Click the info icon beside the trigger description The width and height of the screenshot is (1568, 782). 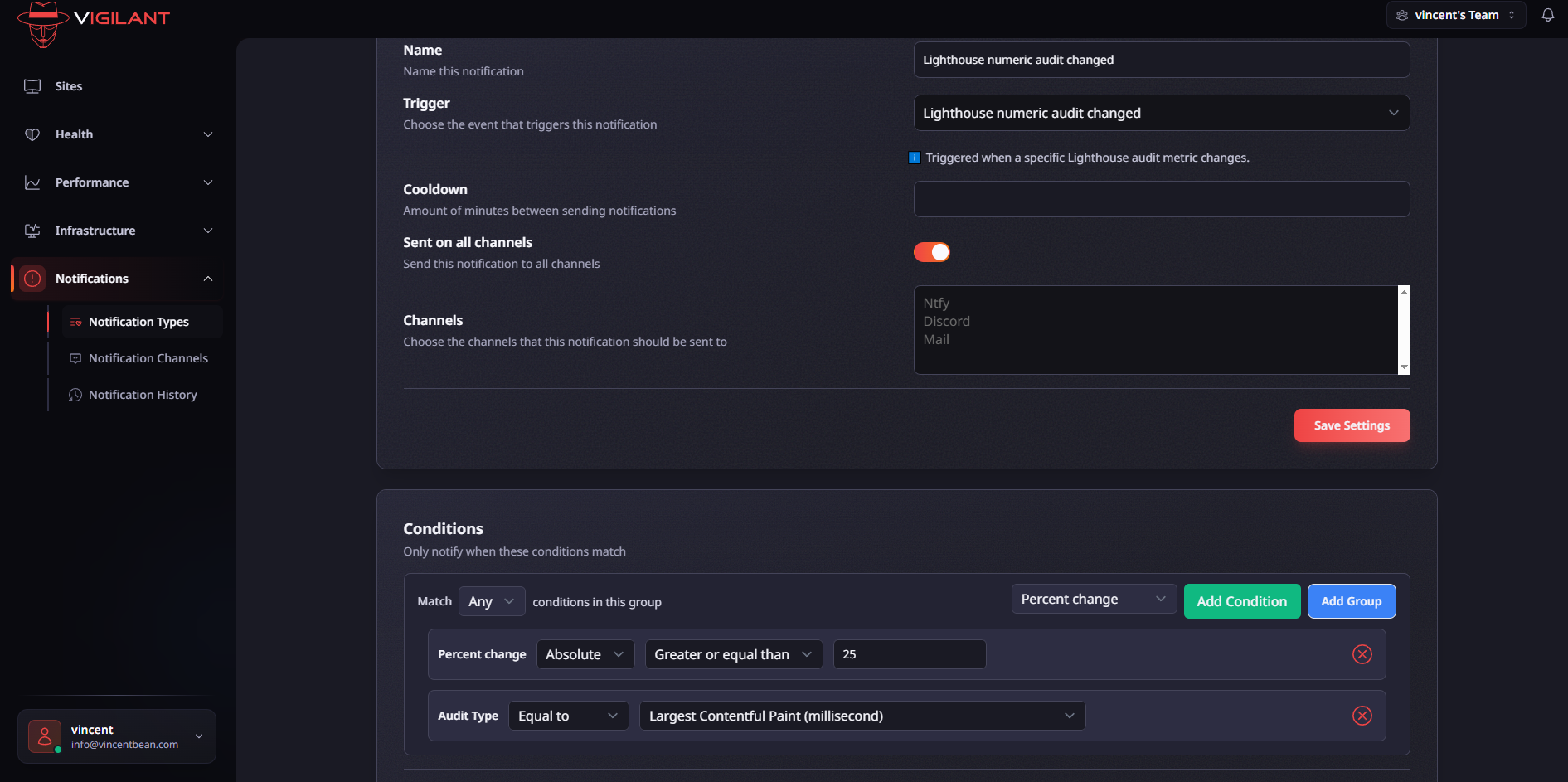(x=914, y=157)
